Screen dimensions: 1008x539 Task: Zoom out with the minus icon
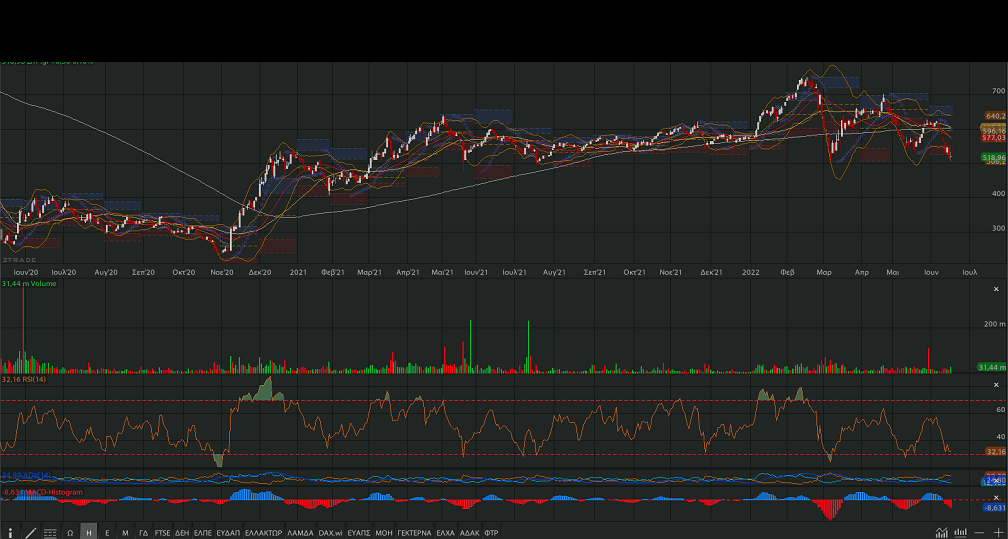pyautogui.click(x=979, y=532)
